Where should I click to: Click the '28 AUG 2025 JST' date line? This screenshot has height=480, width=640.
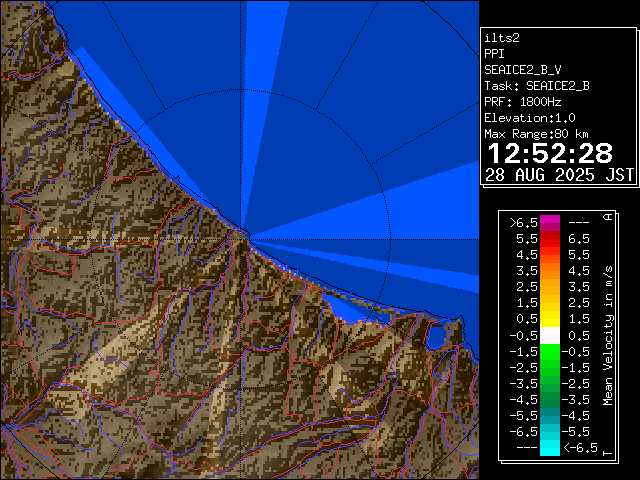(559, 174)
